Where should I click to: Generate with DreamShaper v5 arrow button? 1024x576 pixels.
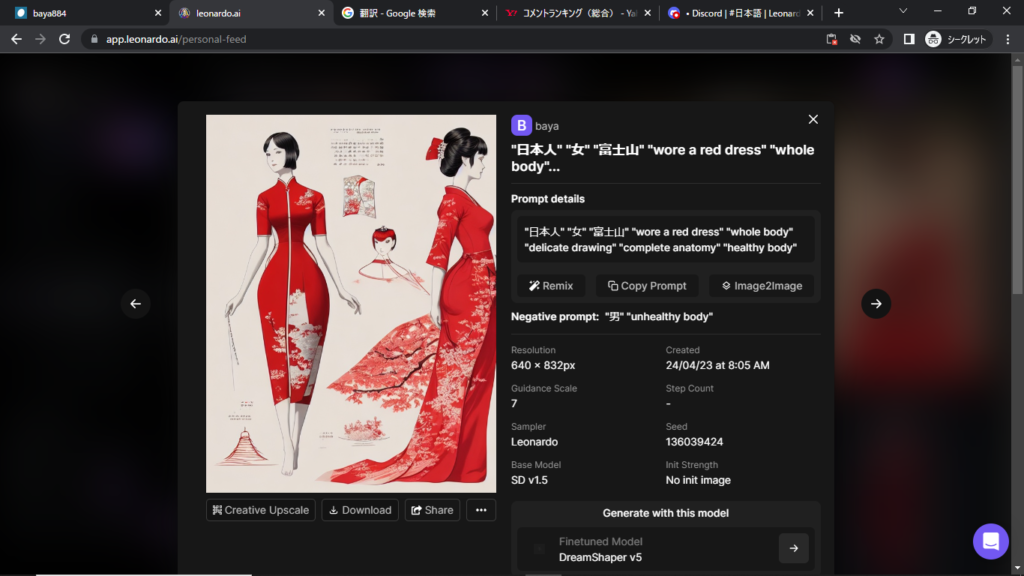click(x=793, y=548)
